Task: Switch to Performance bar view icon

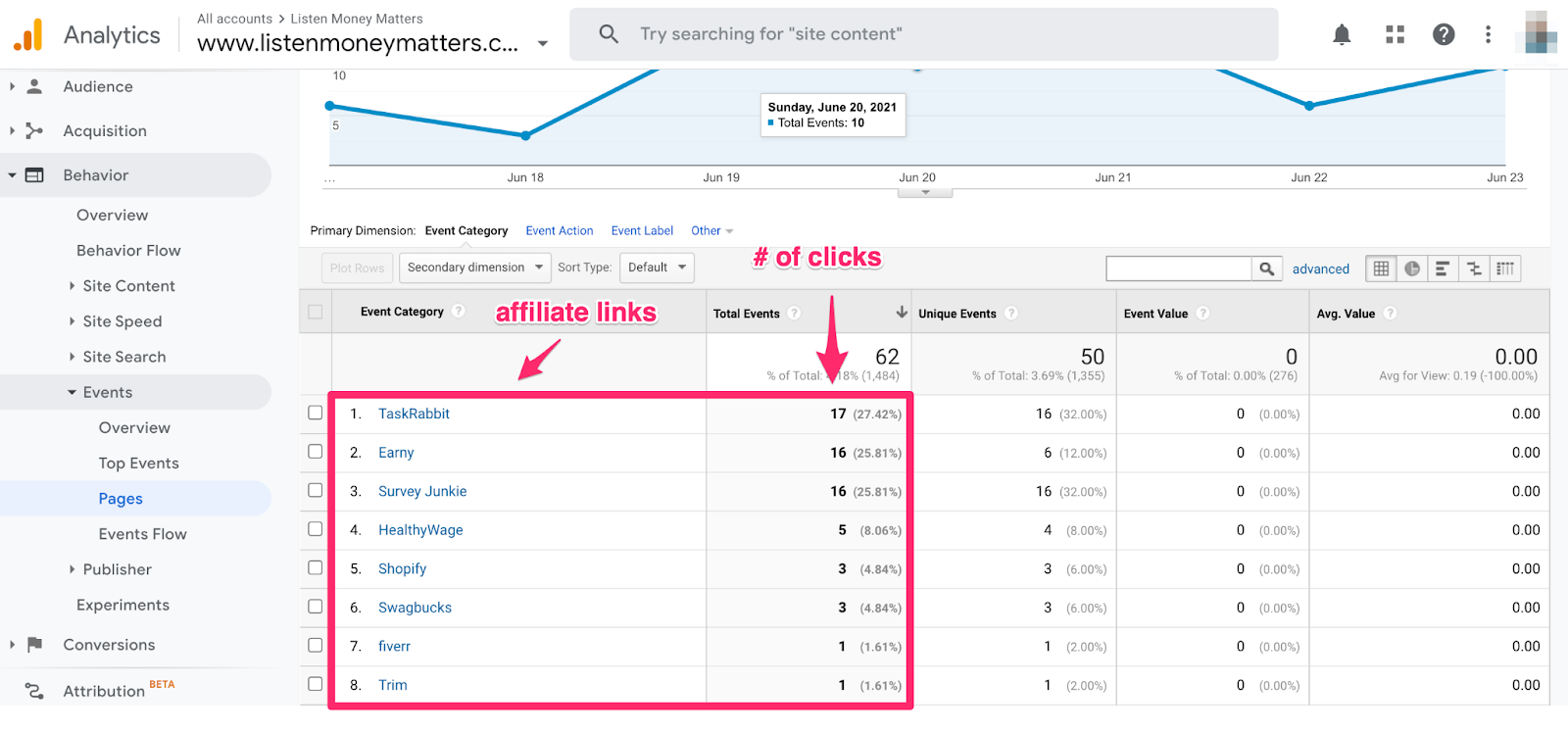Action: pyautogui.click(x=1443, y=269)
